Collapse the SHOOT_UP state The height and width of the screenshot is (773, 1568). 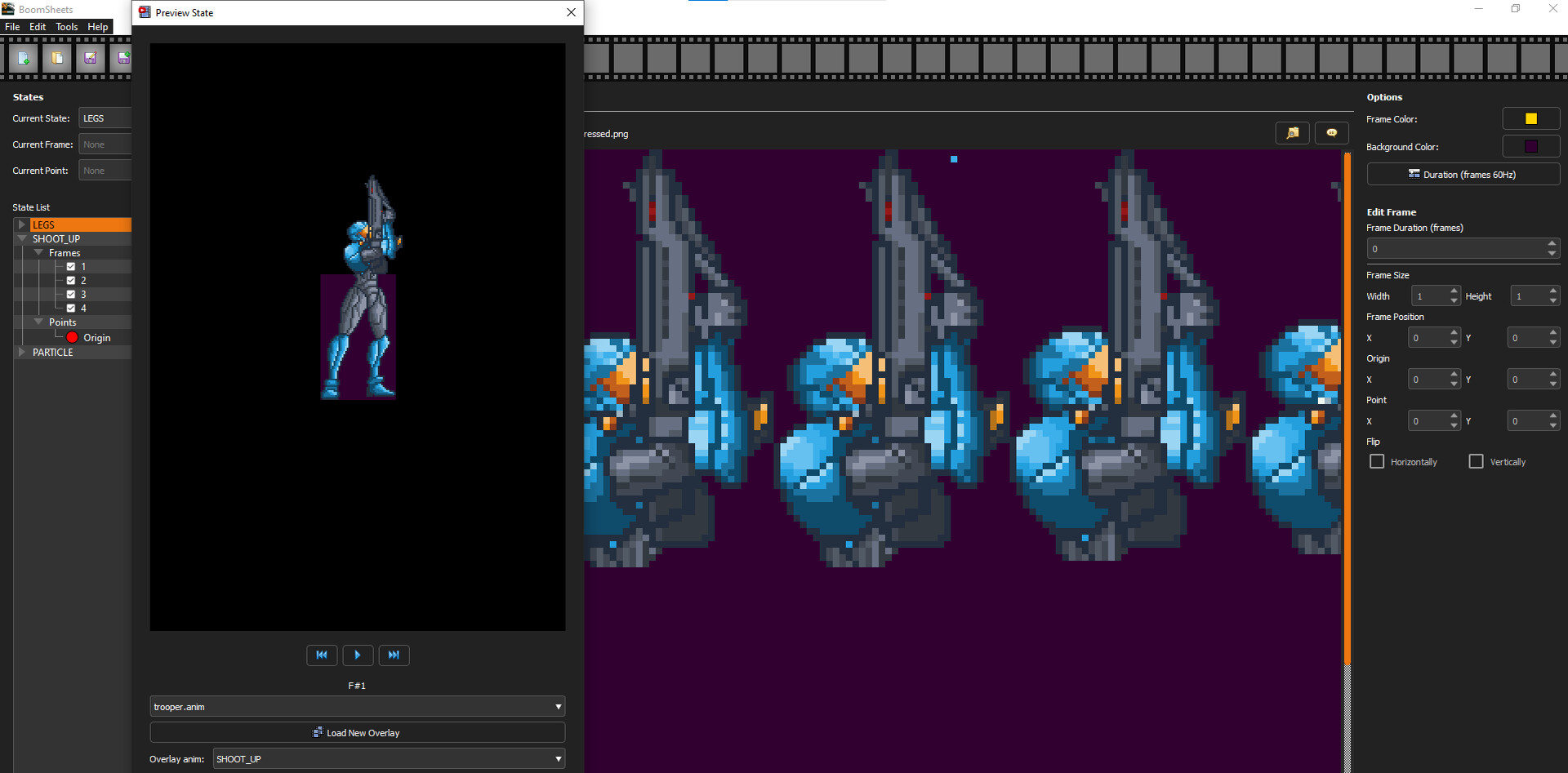21,238
